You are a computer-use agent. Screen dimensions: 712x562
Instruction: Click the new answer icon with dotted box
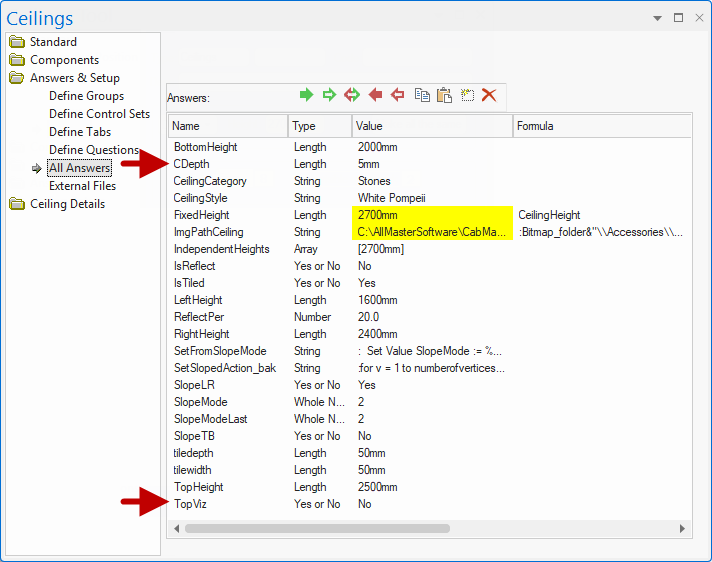pyautogui.click(x=467, y=95)
